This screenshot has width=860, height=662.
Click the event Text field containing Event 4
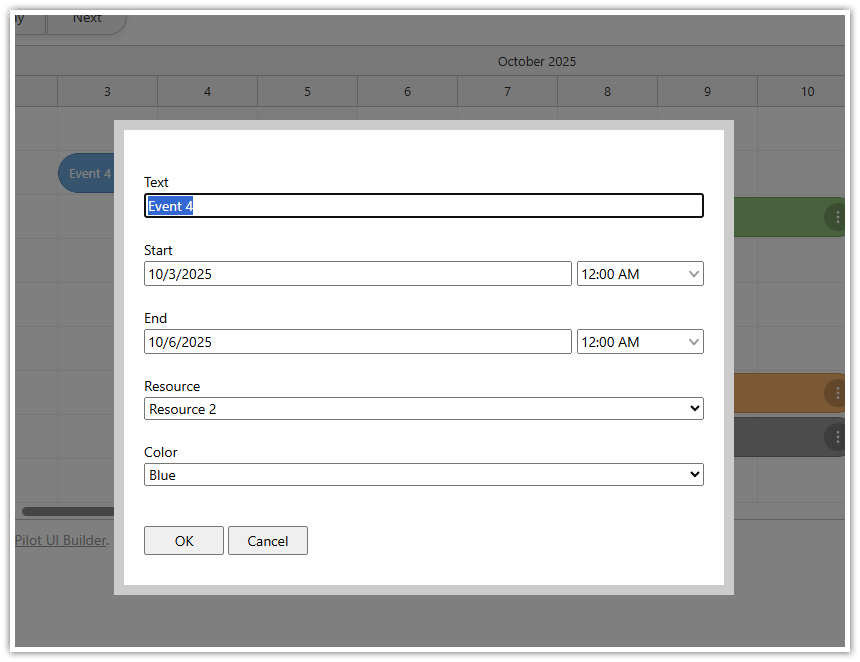pyautogui.click(x=423, y=205)
